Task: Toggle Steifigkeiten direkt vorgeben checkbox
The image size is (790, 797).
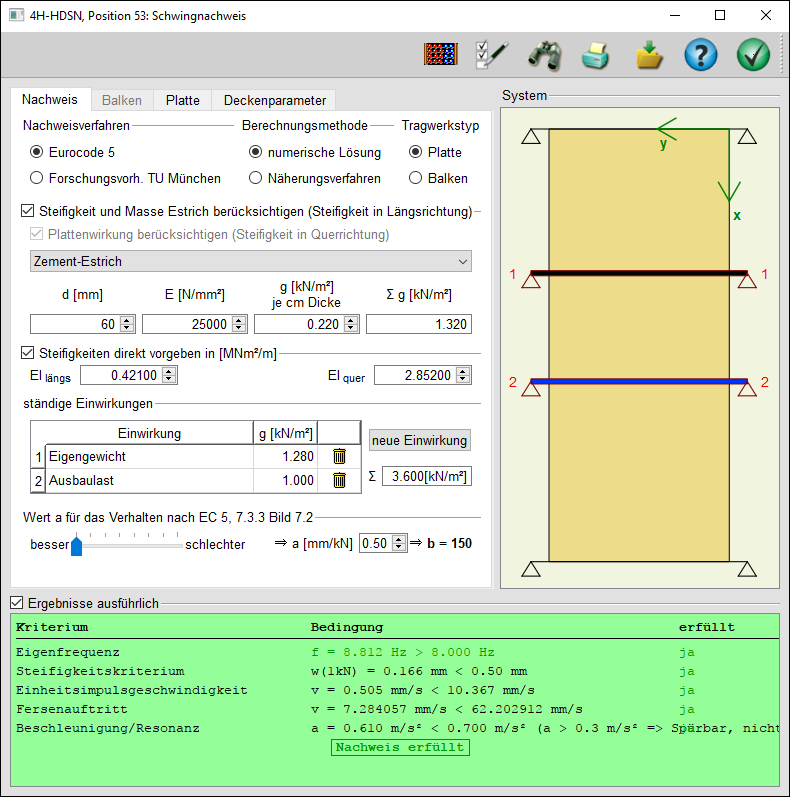Action: (28, 353)
